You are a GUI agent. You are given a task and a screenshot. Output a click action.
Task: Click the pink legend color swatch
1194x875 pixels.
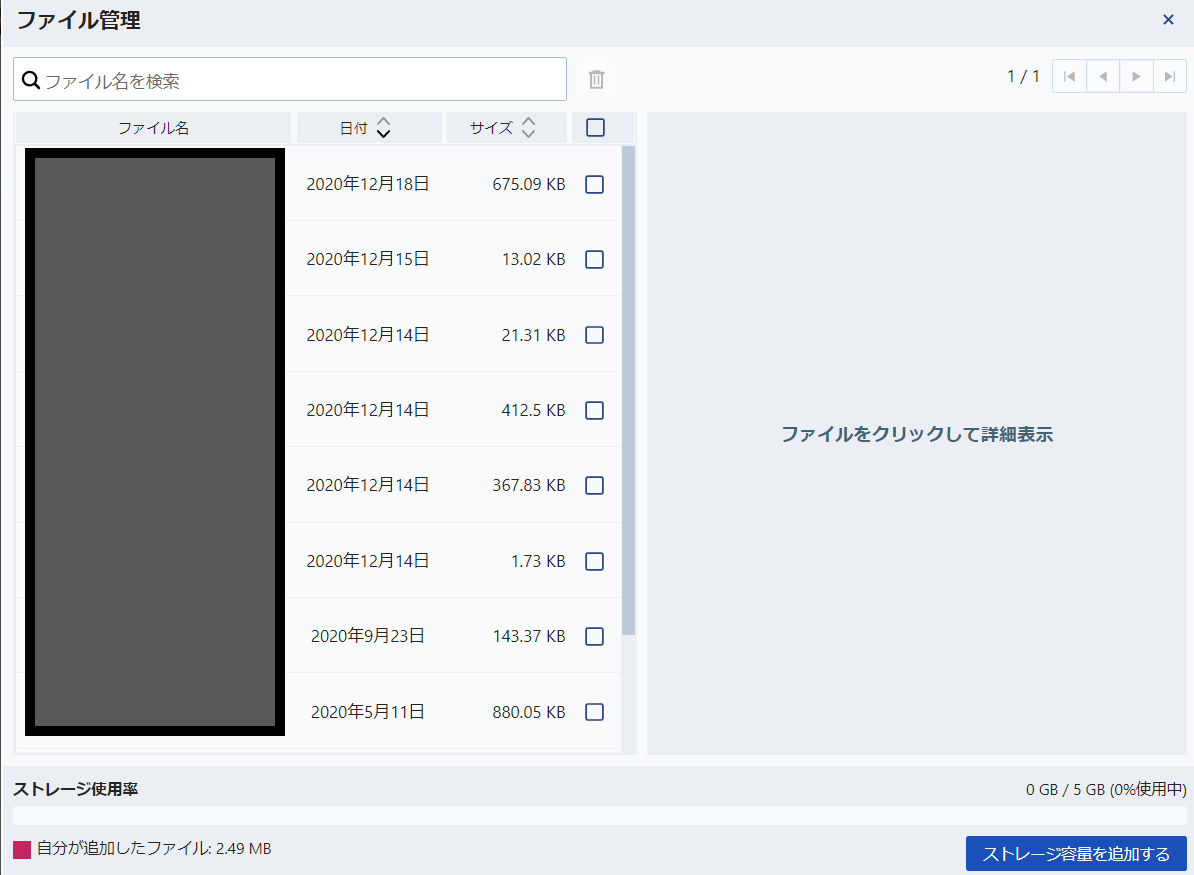(x=22, y=849)
